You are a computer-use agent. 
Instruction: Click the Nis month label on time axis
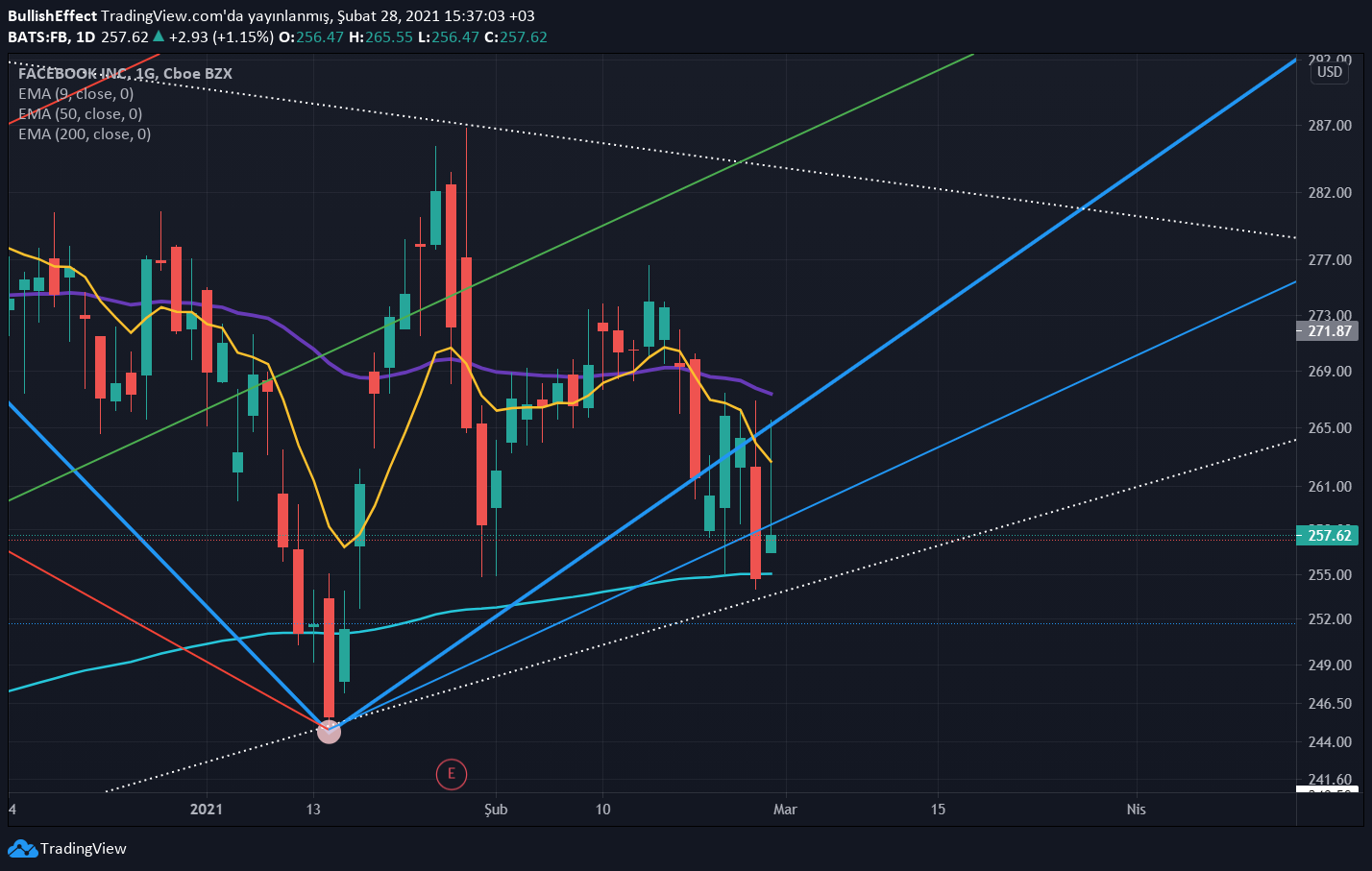click(x=1136, y=810)
